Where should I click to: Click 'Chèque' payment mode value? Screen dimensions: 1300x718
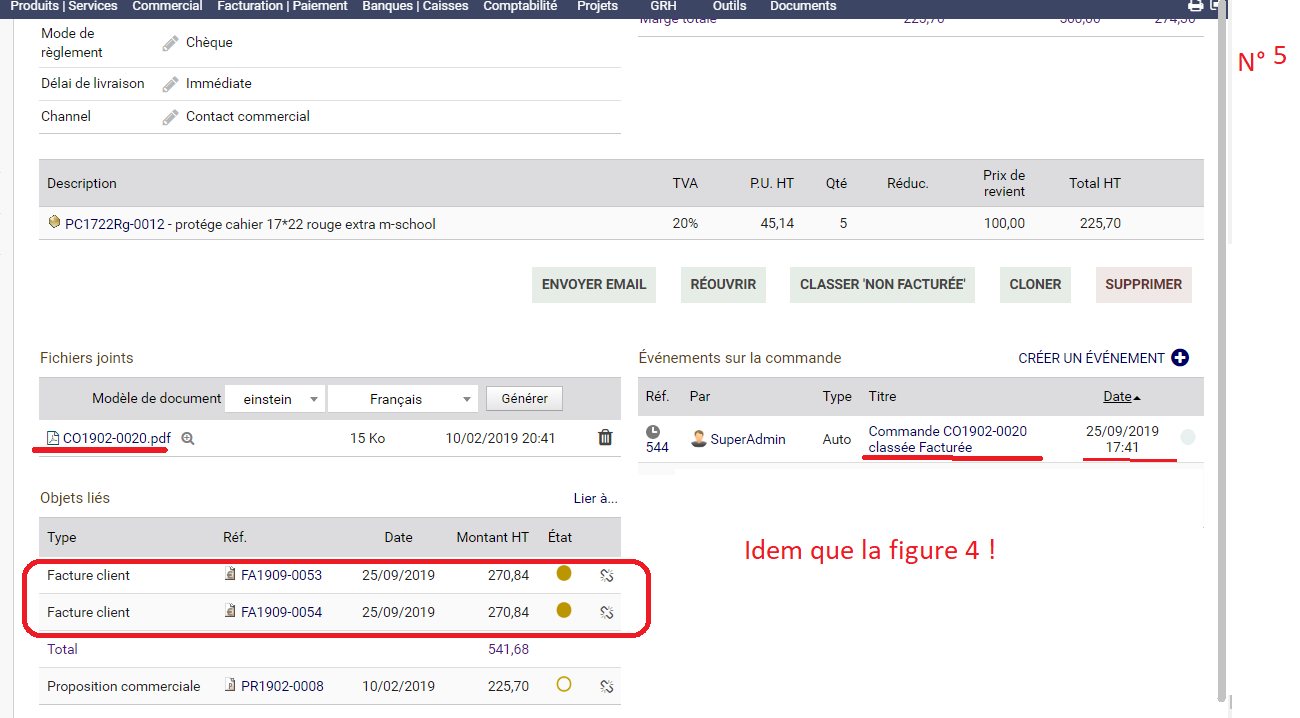pos(209,42)
